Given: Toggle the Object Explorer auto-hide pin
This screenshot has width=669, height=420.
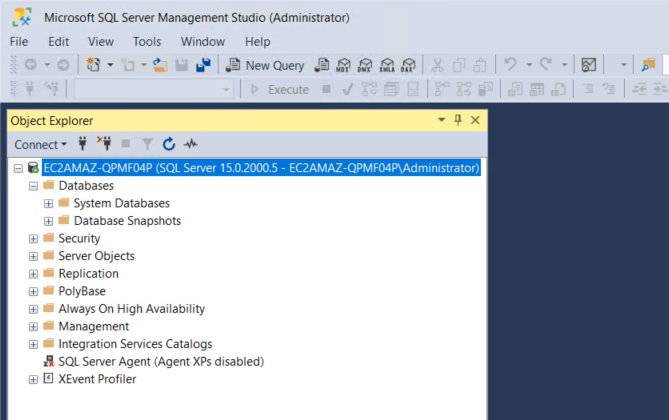Looking at the screenshot, I should tap(458, 120).
